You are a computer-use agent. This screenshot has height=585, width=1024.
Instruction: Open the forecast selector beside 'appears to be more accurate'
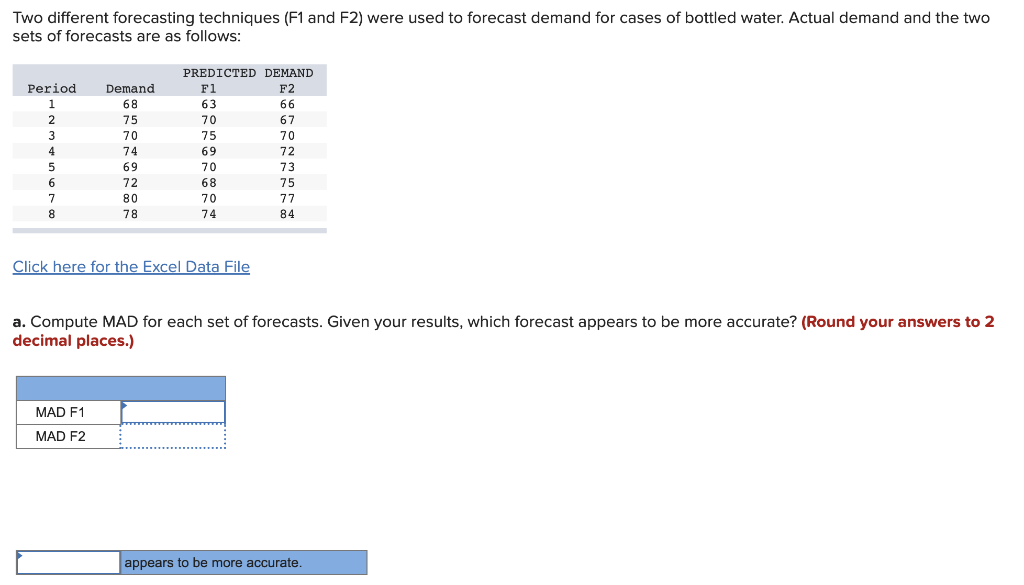(x=67, y=562)
